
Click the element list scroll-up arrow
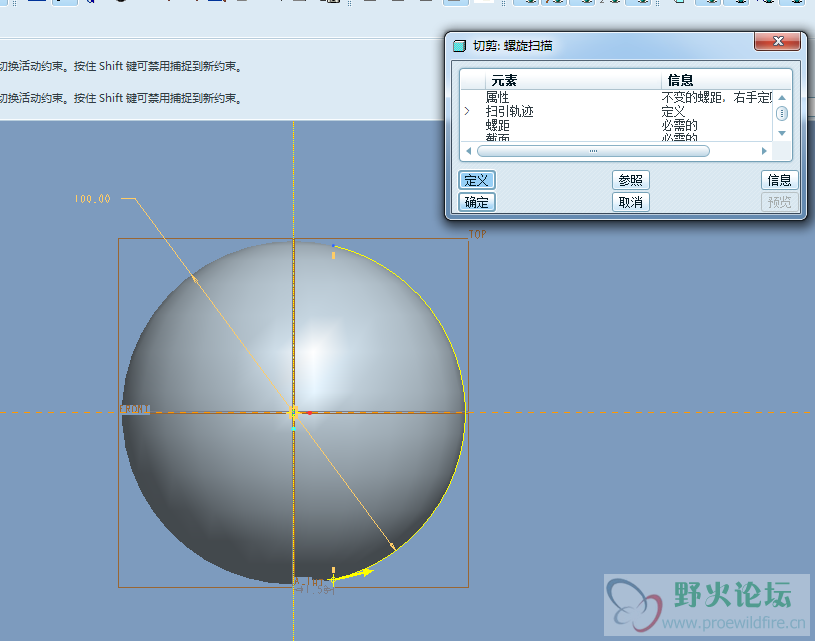[782, 98]
